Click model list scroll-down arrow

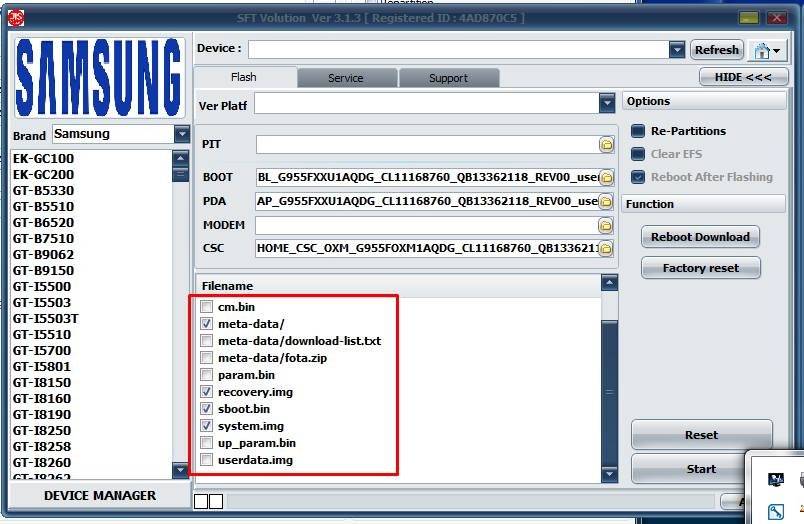tap(180, 470)
